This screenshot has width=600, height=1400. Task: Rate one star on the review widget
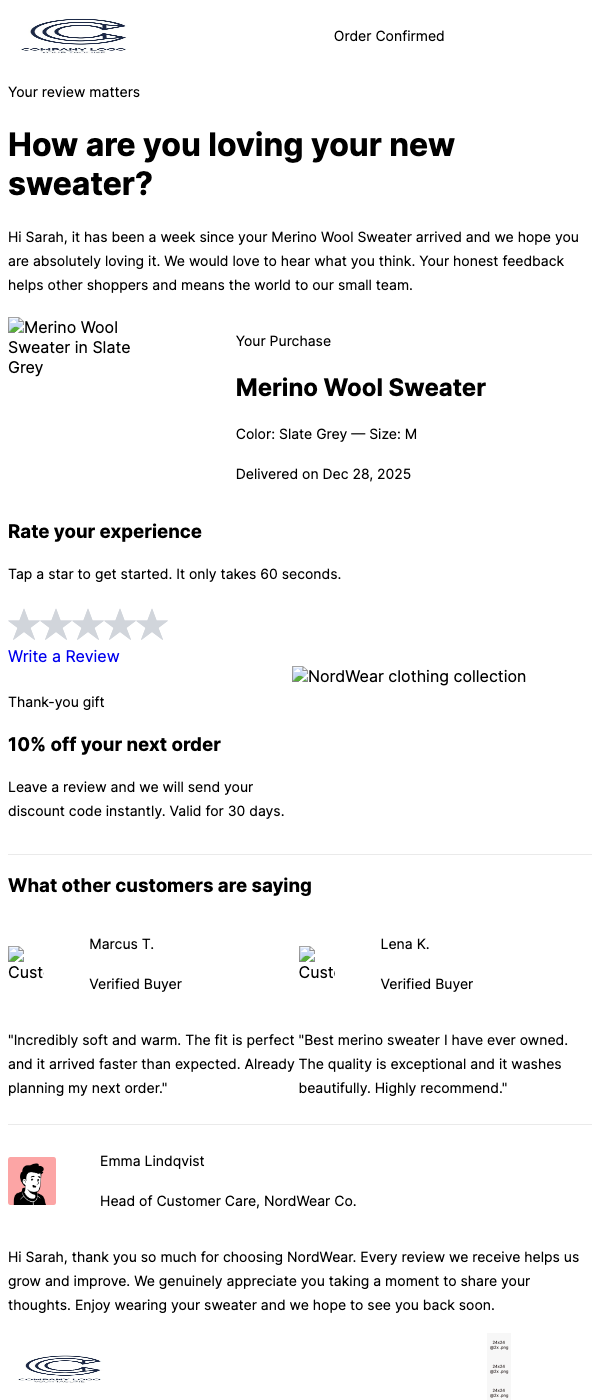click(x=24, y=624)
